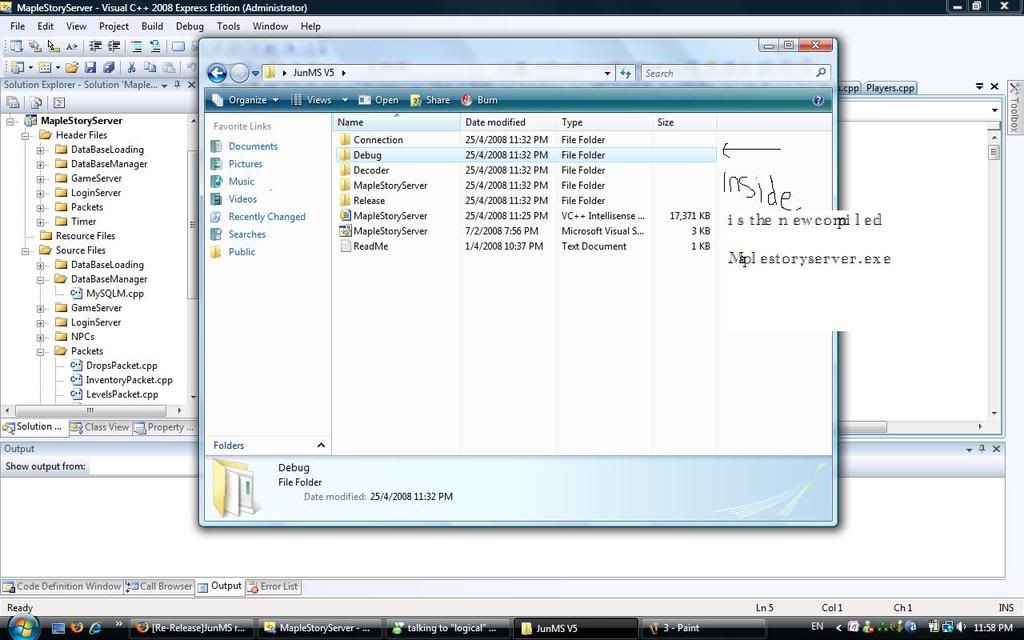Screen dimensions: 1024x640
Task: Click the Explorer help question-mark icon
Action: click(818, 100)
